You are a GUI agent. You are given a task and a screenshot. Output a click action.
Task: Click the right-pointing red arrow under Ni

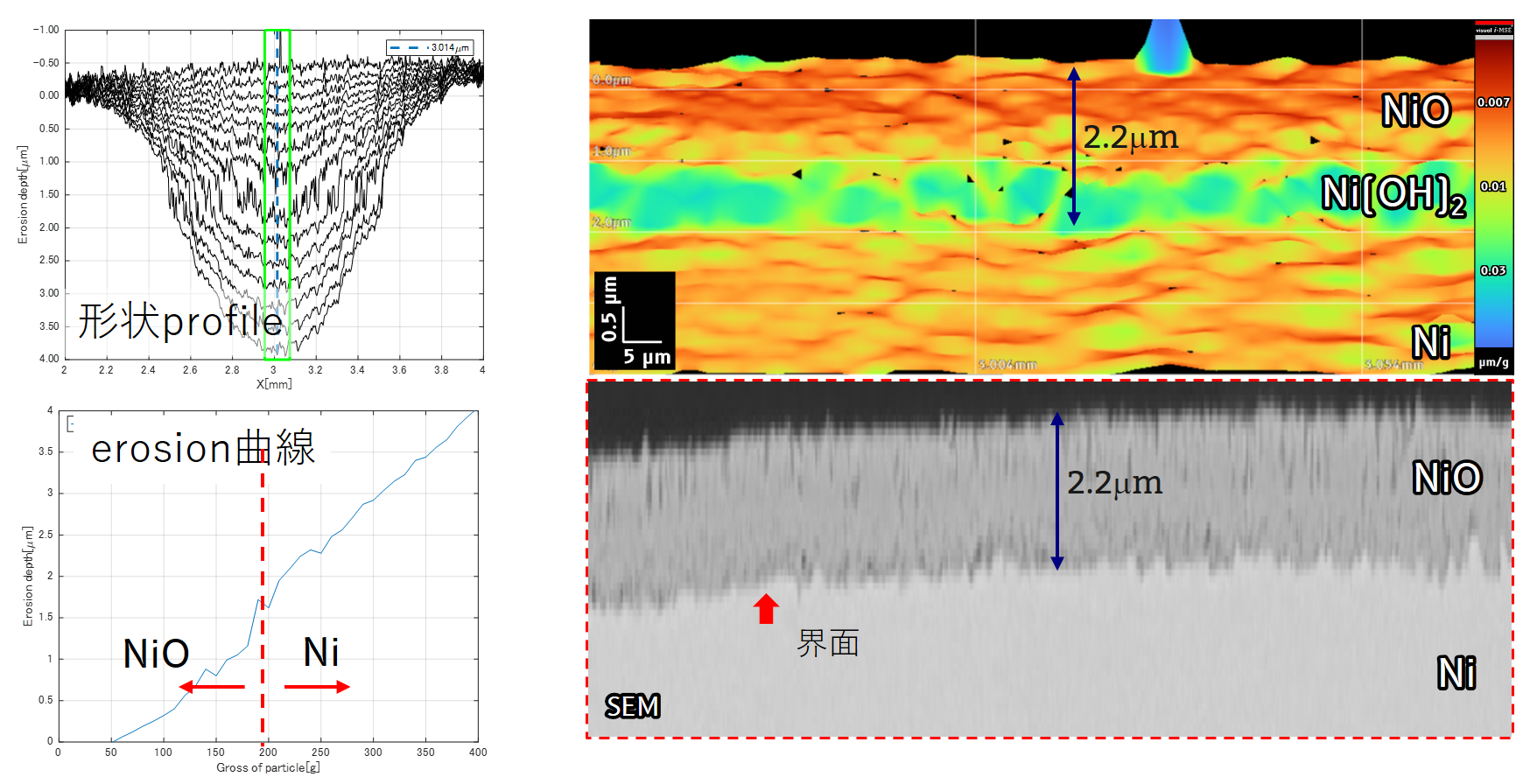pyautogui.click(x=317, y=687)
